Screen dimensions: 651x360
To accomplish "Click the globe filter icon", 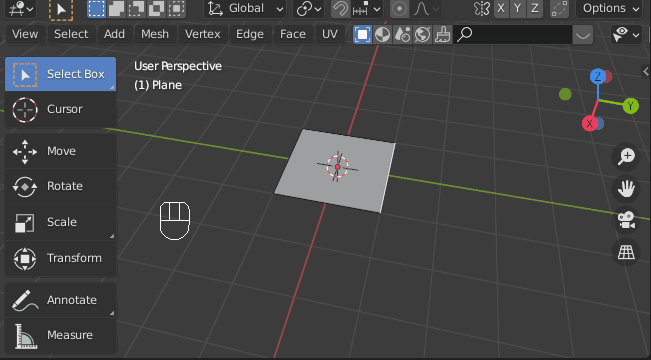I will click(x=422, y=34).
